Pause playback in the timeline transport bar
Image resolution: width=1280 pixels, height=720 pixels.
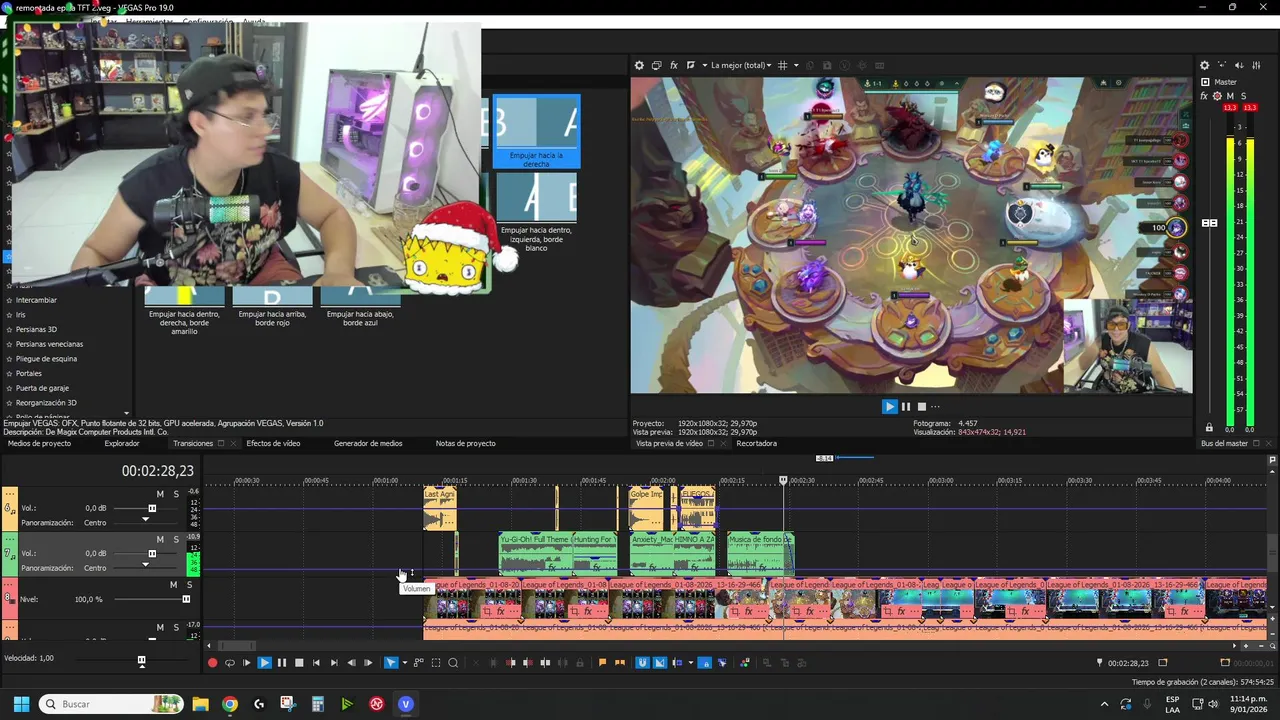pos(282,662)
